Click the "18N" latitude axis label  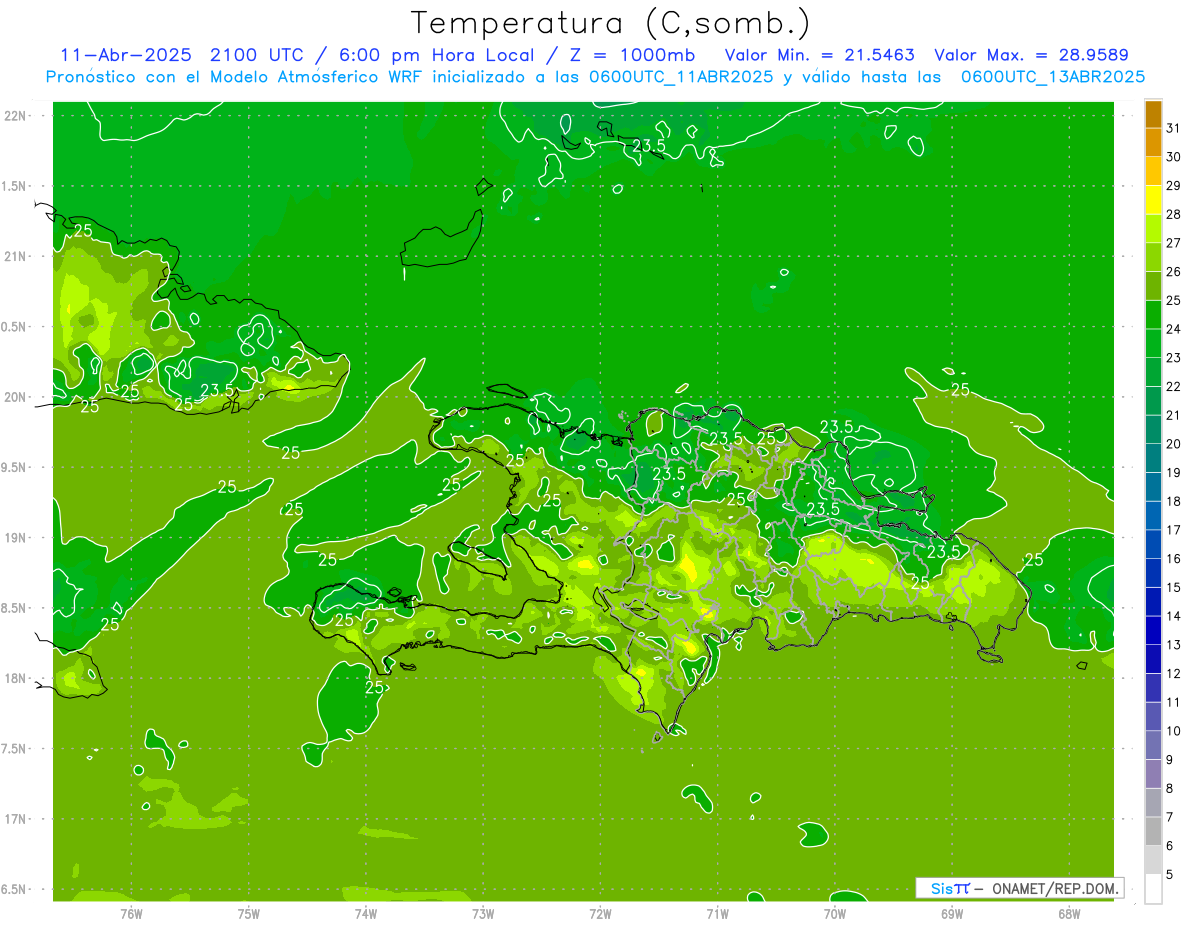[16, 678]
